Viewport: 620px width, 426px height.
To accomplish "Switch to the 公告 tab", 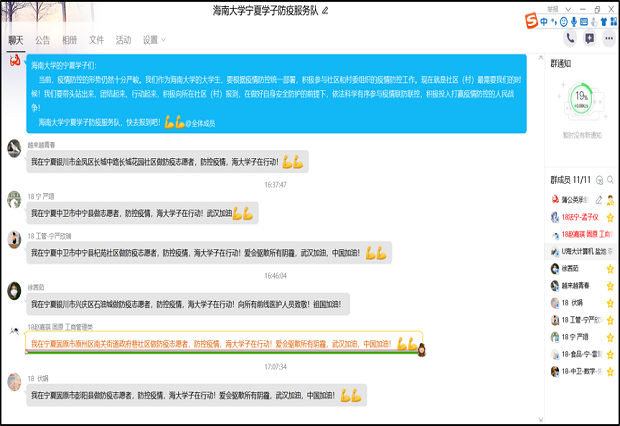I will 42,40.
